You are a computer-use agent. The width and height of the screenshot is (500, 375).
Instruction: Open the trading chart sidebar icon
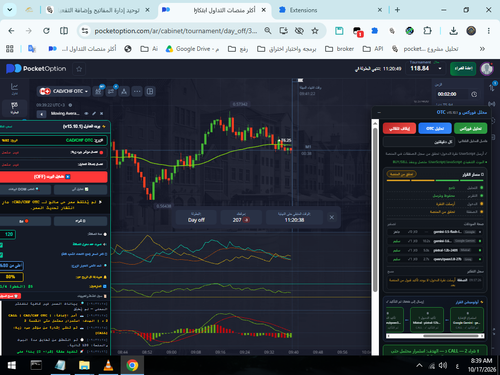click(15, 89)
